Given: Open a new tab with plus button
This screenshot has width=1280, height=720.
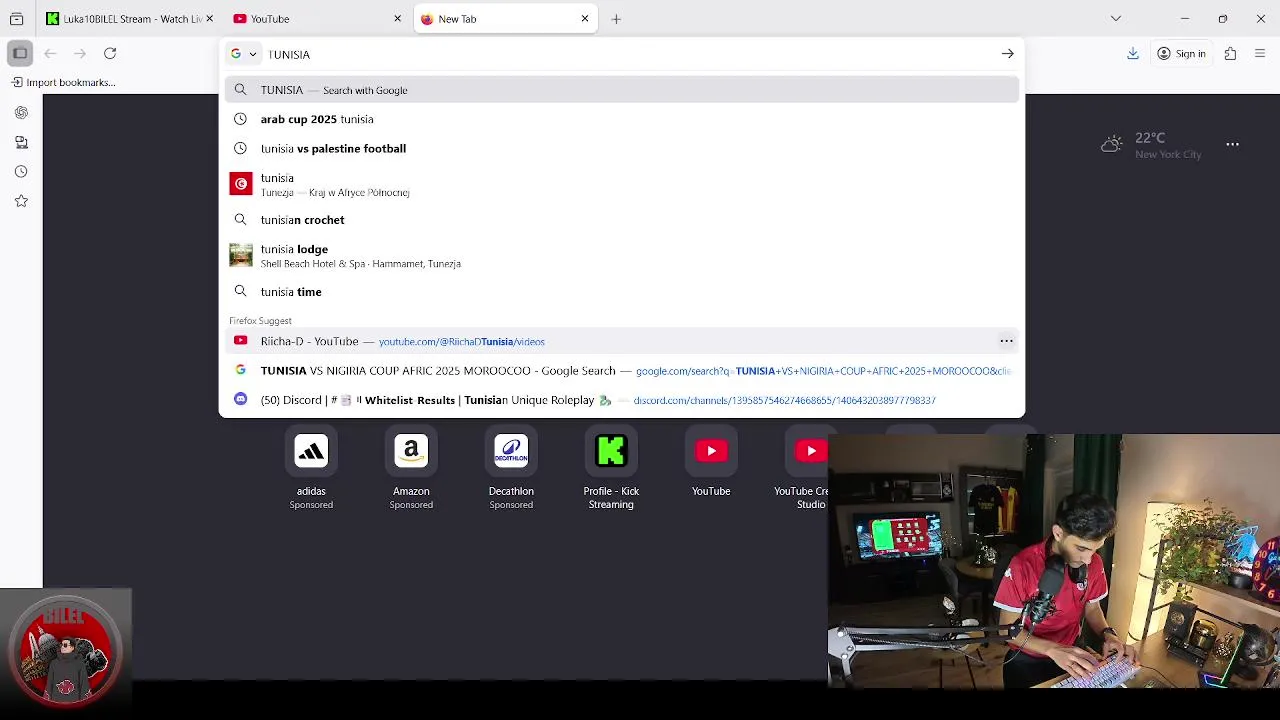Looking at the screenshot, I should tap(616, 19).
